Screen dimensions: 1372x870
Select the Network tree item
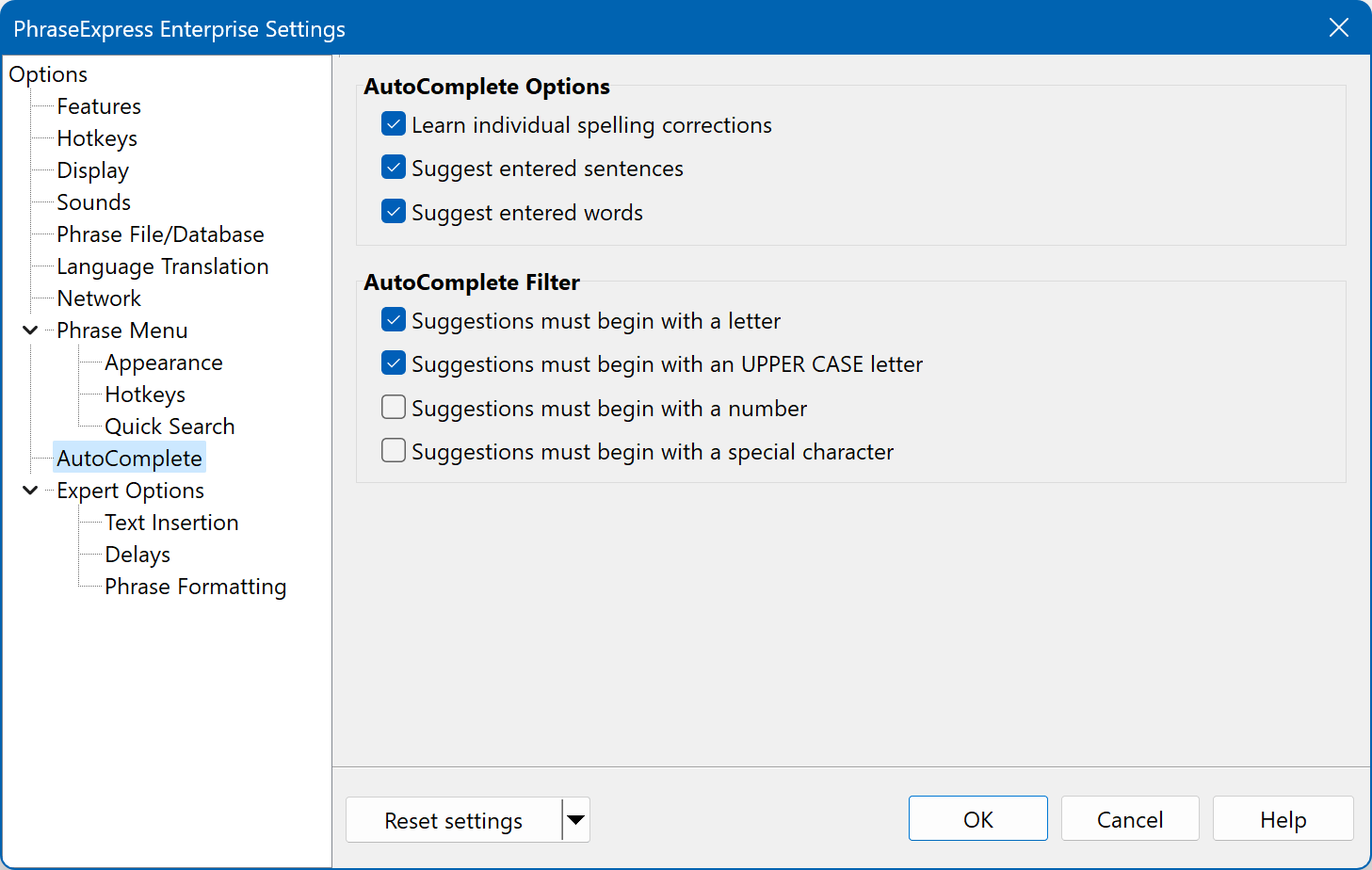pyautogui.click(x=99, y=298)
